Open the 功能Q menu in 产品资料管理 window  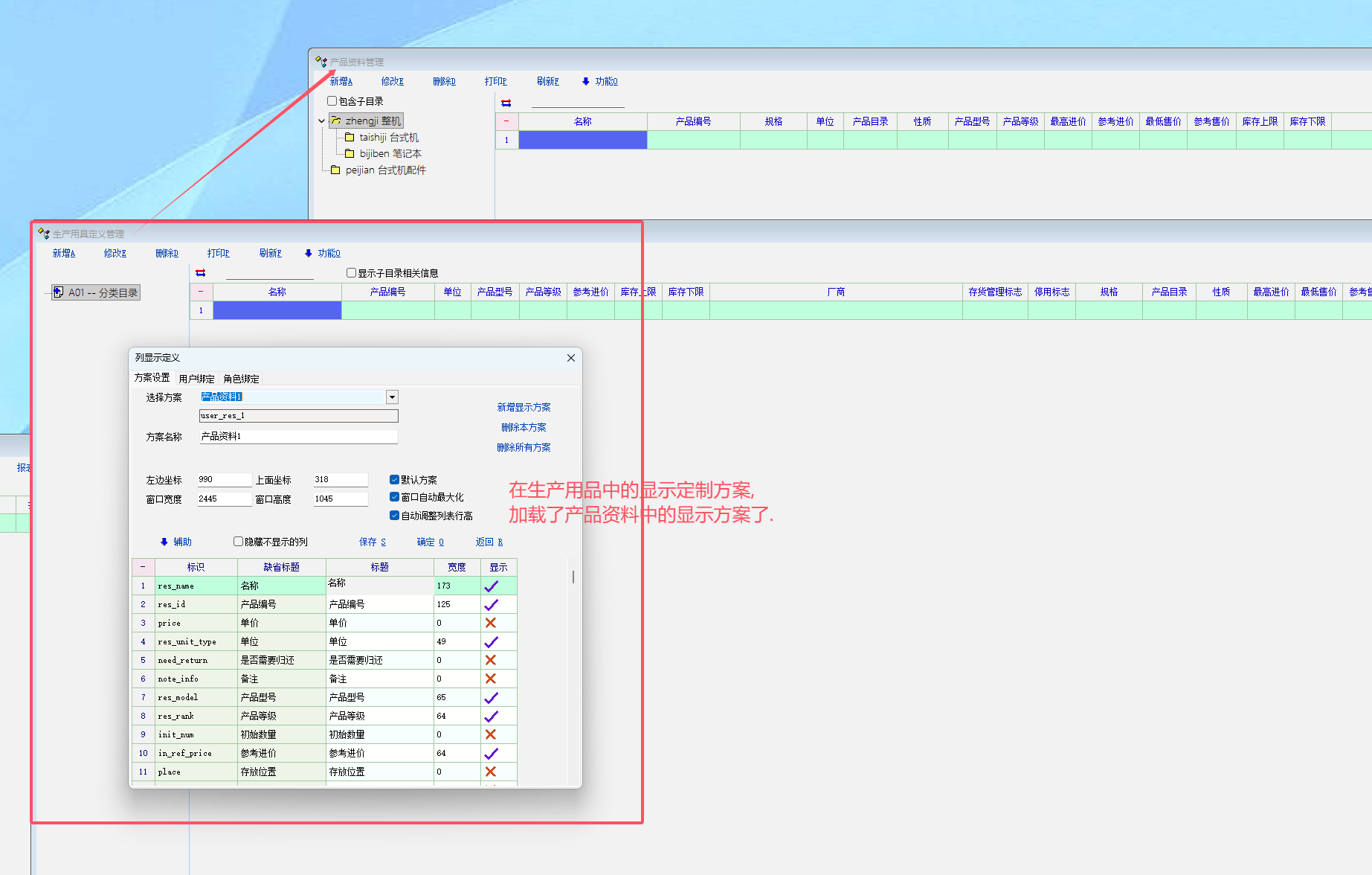[x=600, y=81]
